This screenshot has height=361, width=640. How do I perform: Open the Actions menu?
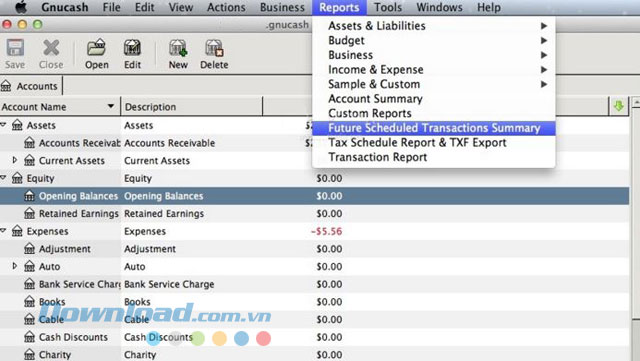point(226,7)
